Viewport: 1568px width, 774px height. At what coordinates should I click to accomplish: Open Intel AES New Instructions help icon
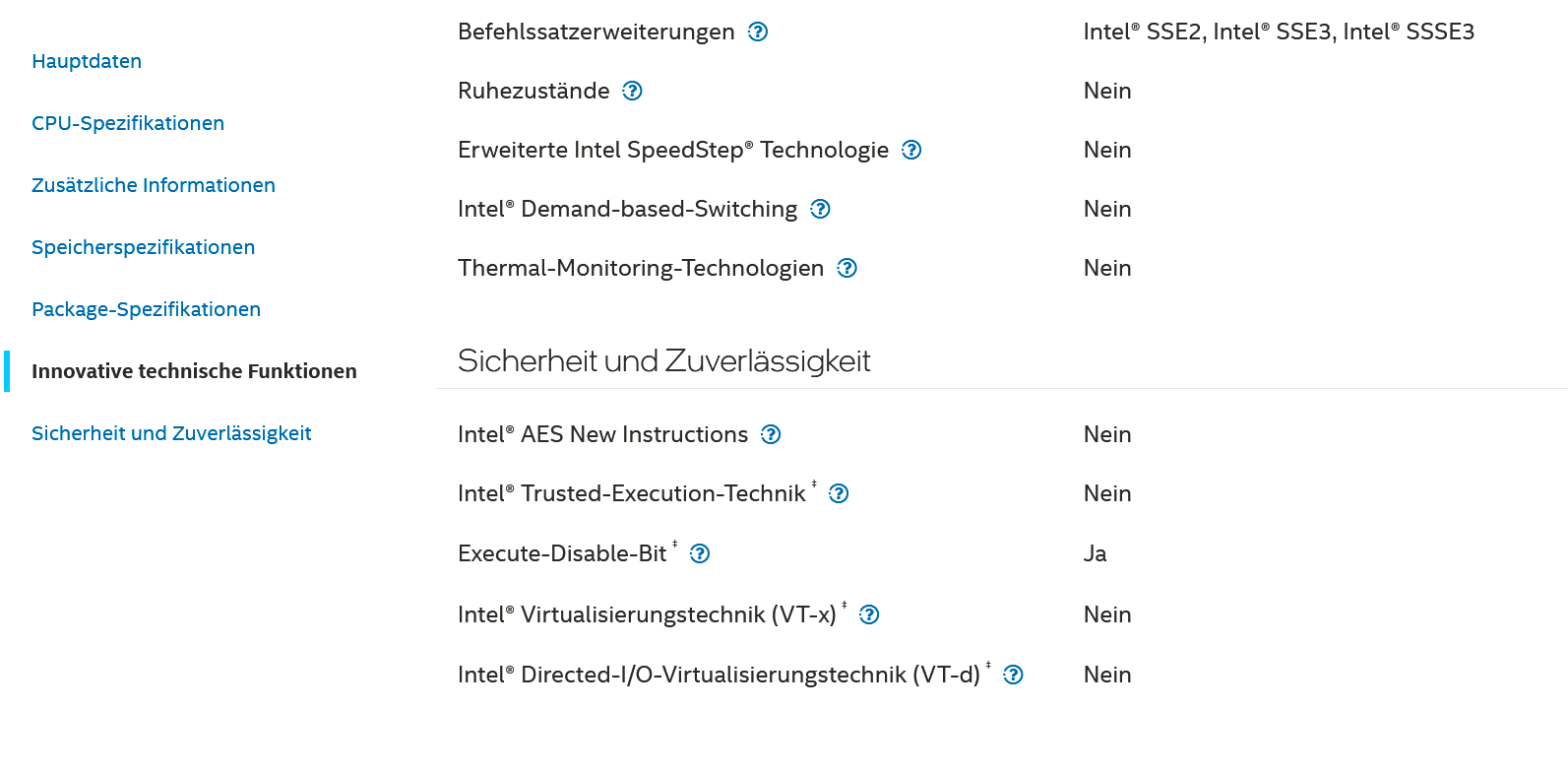pyautogui.click(x=771, y=434)
